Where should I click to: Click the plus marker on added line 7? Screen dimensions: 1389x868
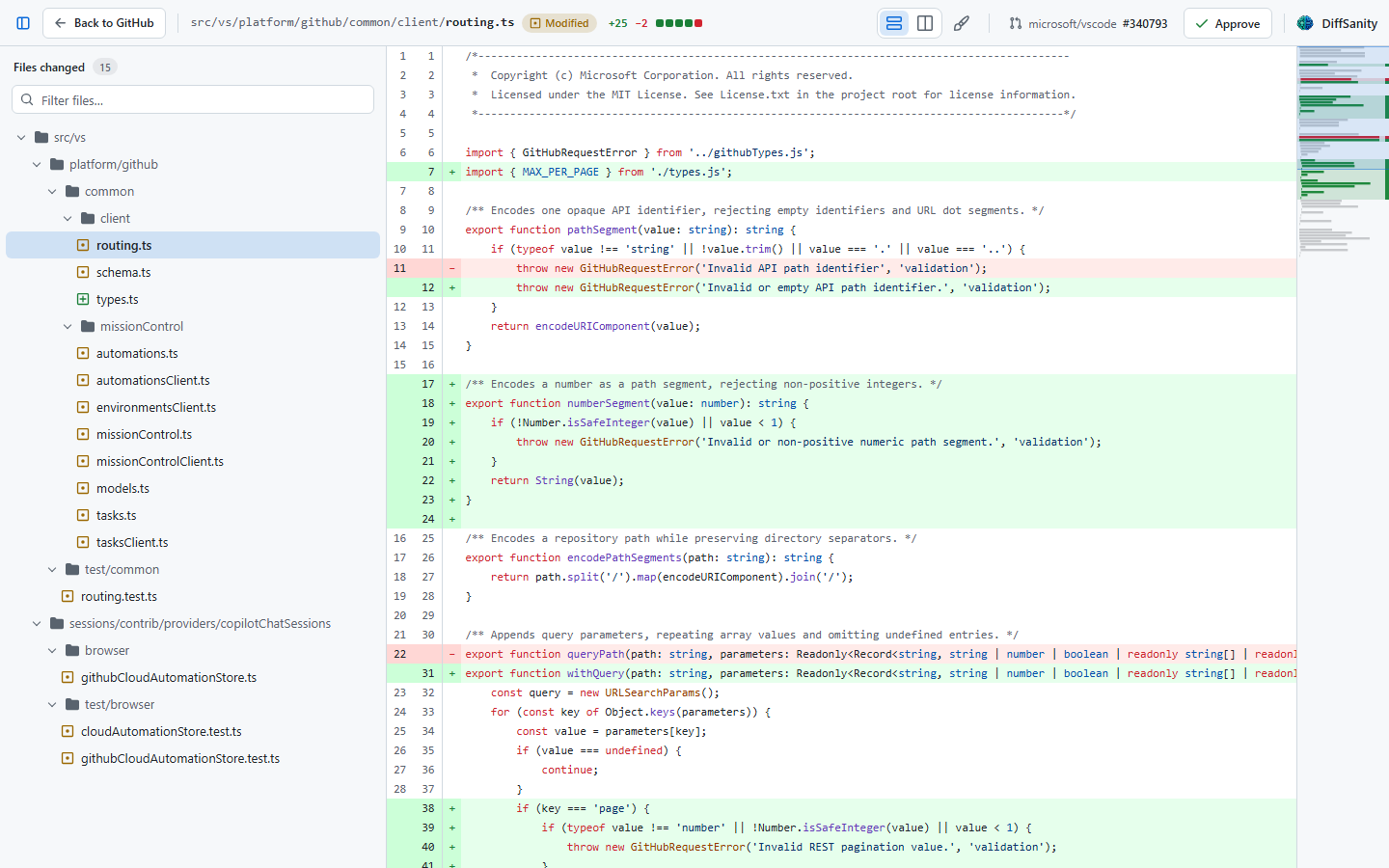[x=452, y=172]
